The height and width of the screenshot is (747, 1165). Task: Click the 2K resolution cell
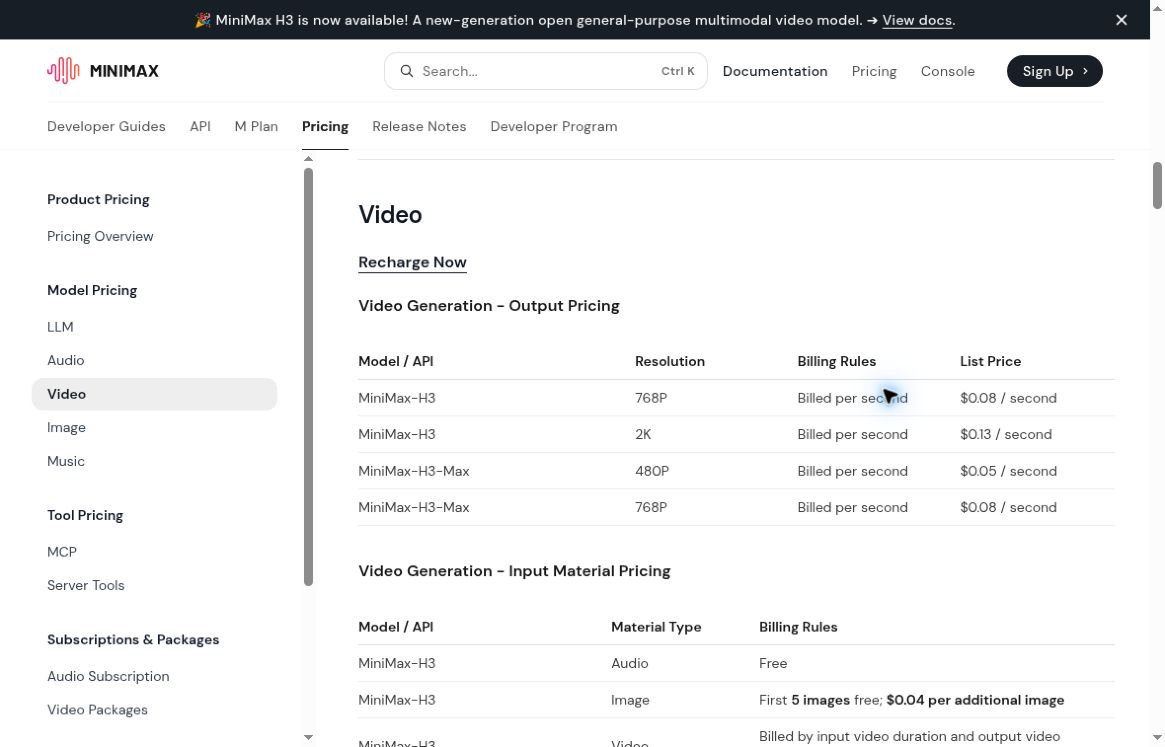(643, 435)
